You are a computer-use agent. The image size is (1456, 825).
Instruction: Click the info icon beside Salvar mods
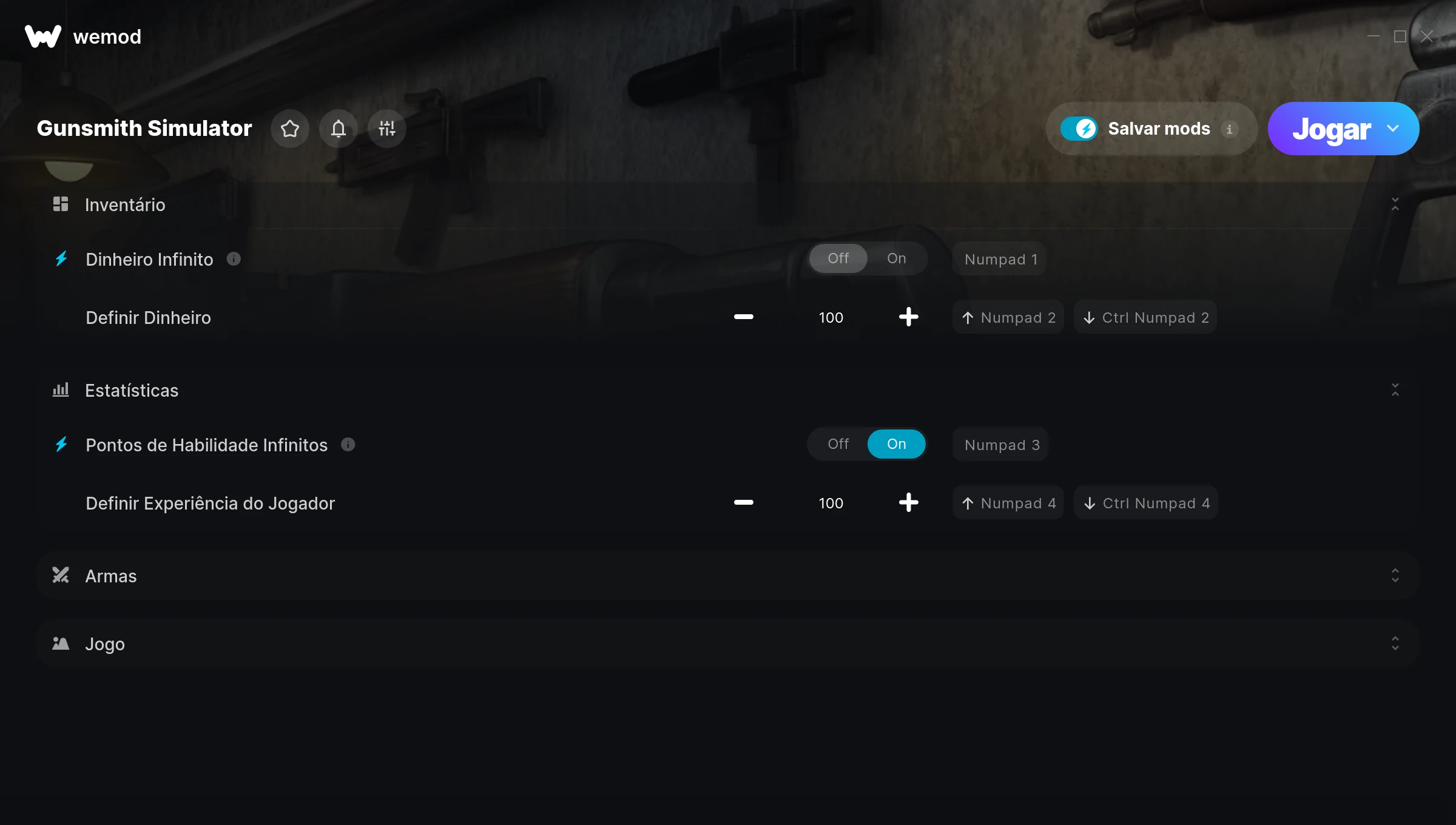click(x=1229, y=129)
